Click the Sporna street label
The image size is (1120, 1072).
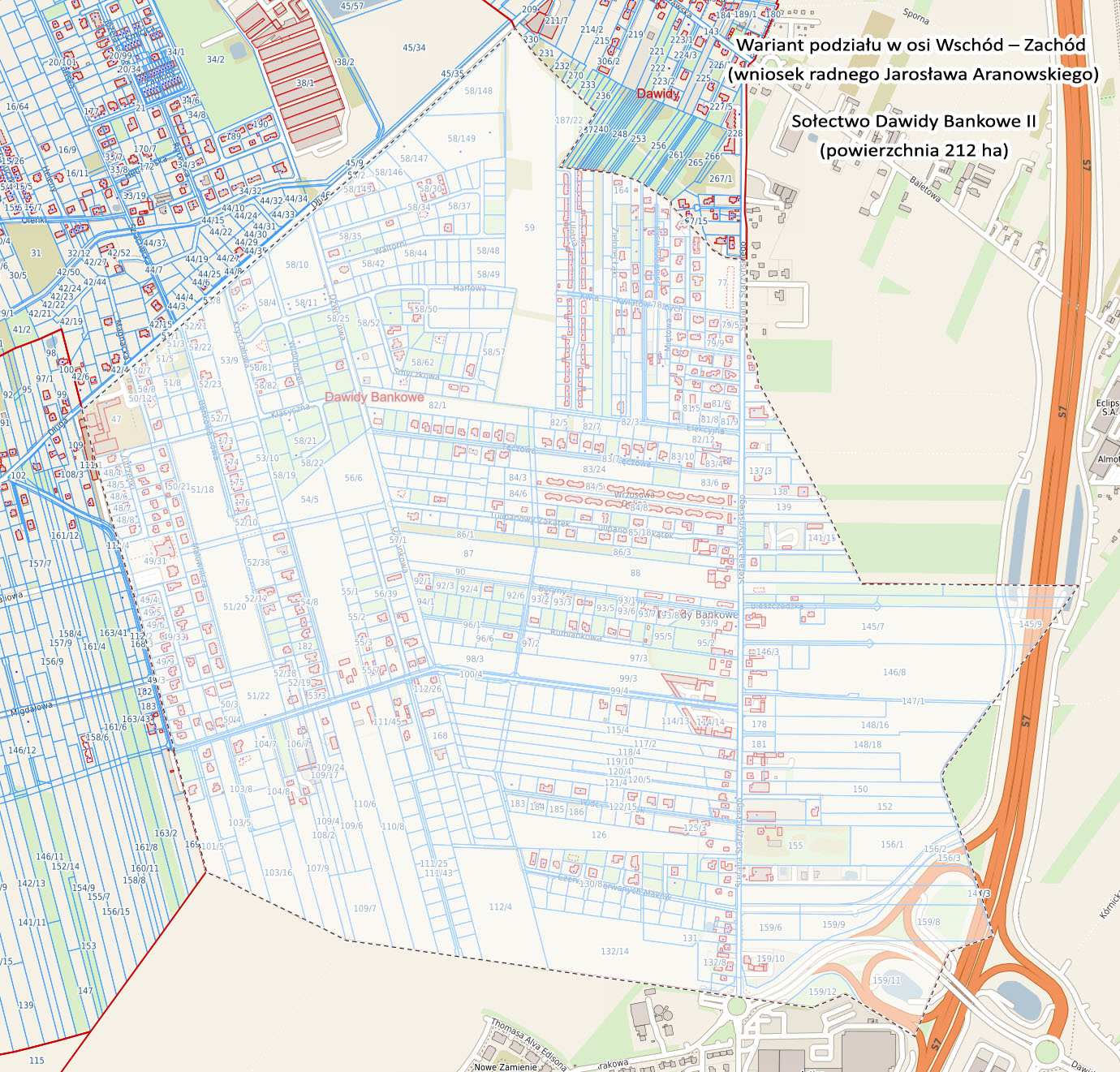916,17
